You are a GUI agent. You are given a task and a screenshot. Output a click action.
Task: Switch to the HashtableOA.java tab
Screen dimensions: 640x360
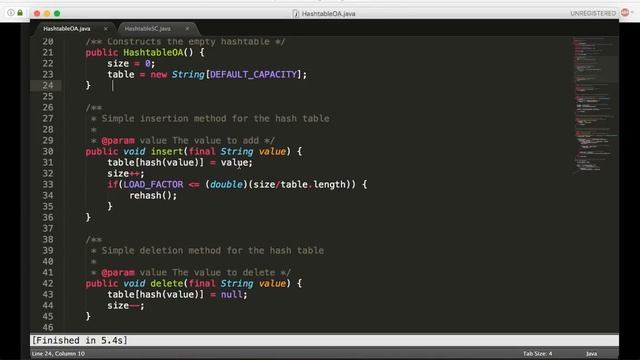[67, 29]
